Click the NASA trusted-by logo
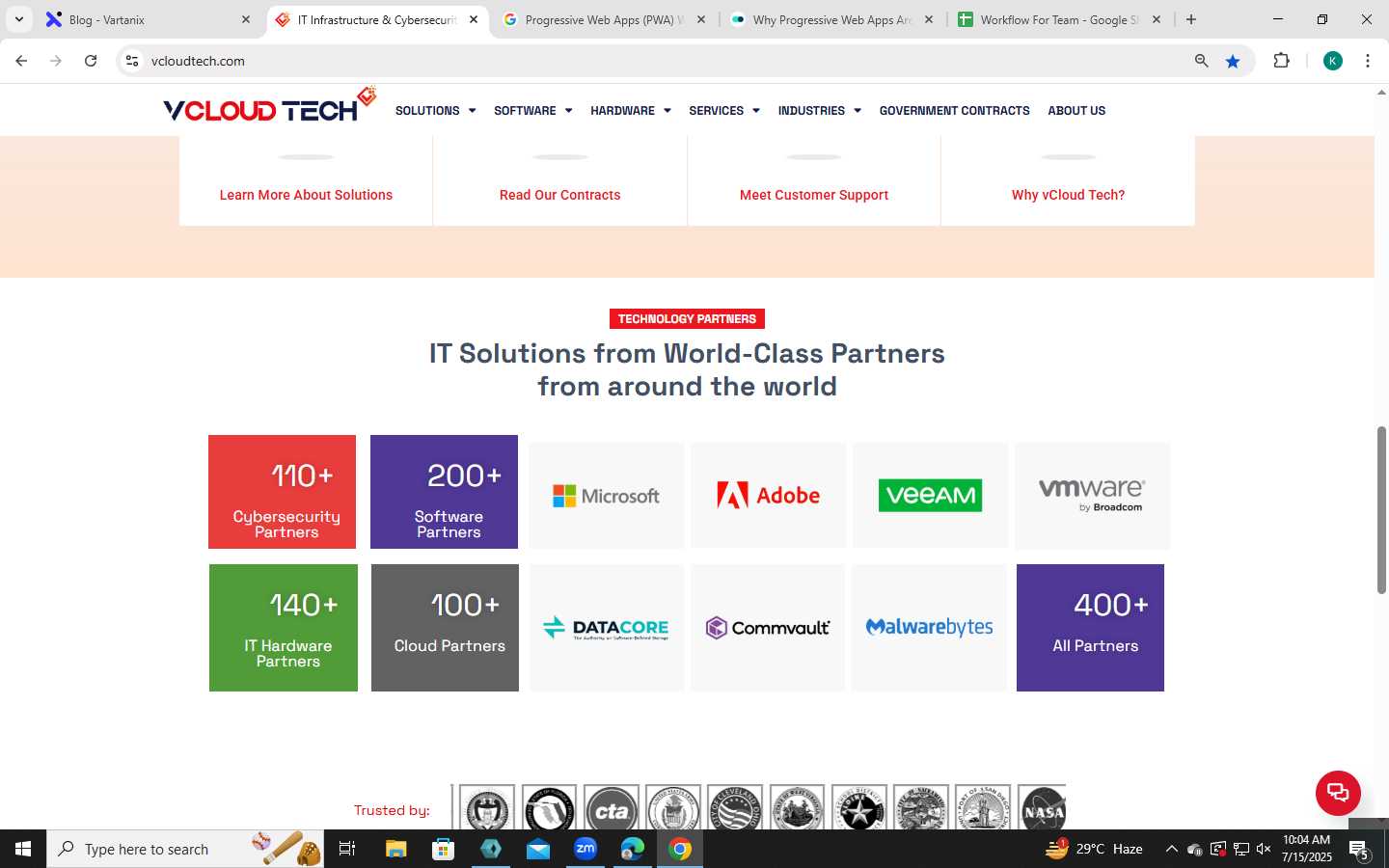Image resolution: width=1389 pixels, height=868 pixels. (1043, 808)
